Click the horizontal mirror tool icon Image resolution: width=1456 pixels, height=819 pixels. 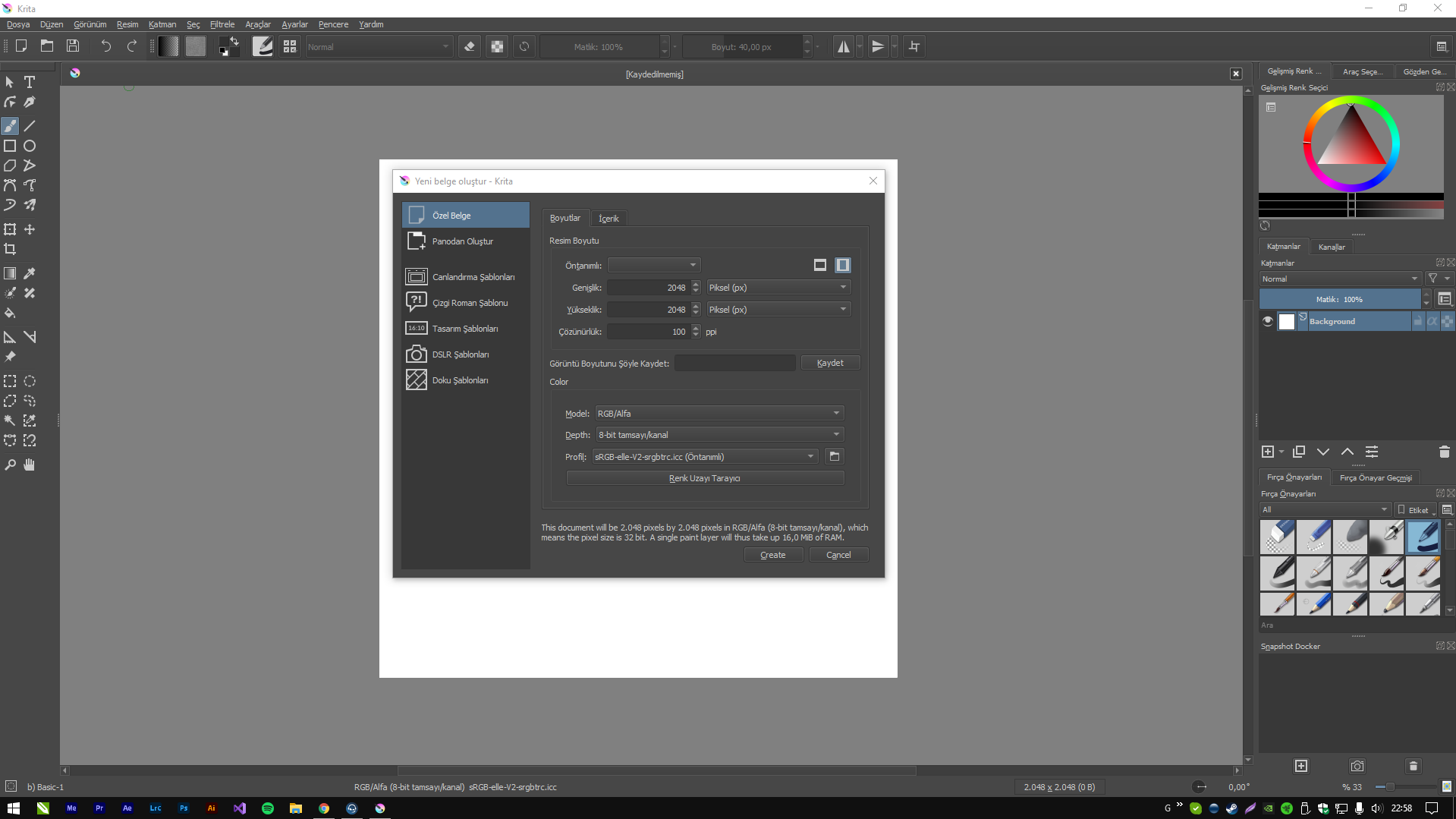843,46
